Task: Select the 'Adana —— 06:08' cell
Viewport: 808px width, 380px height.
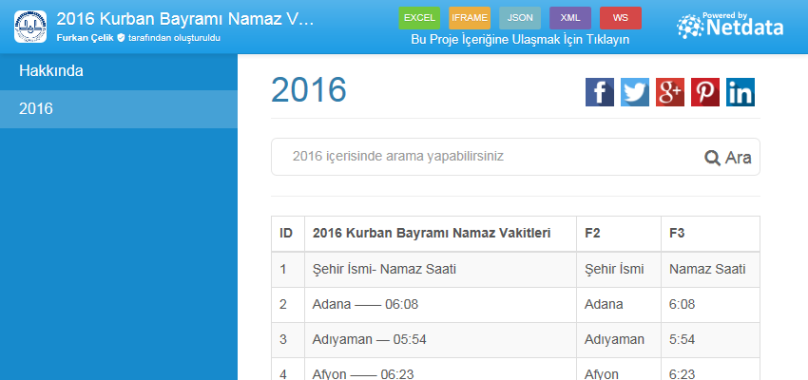Action: pyautogui.click(x=441, y=305)
